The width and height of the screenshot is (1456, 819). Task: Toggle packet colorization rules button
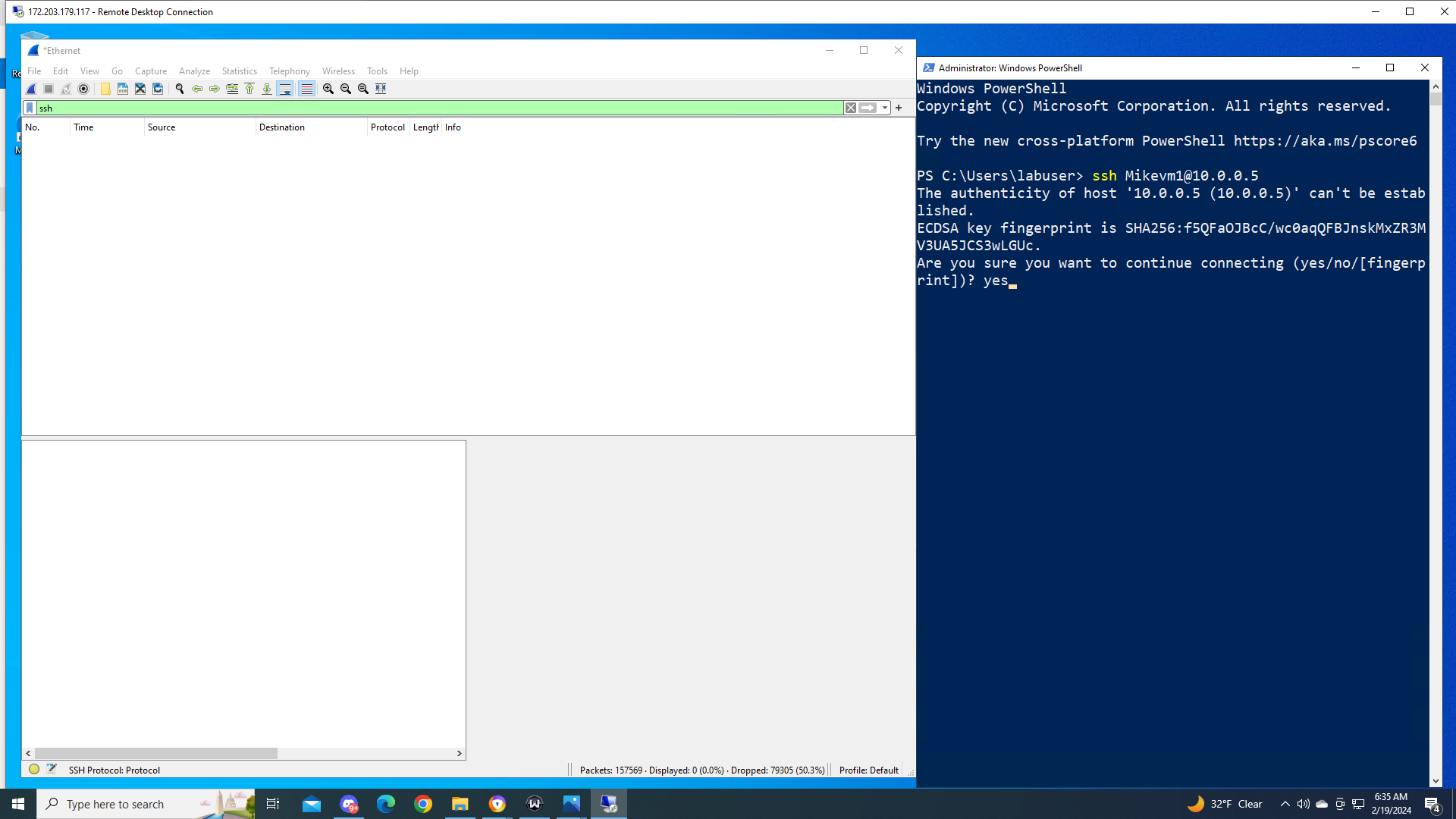click(306, 89)
